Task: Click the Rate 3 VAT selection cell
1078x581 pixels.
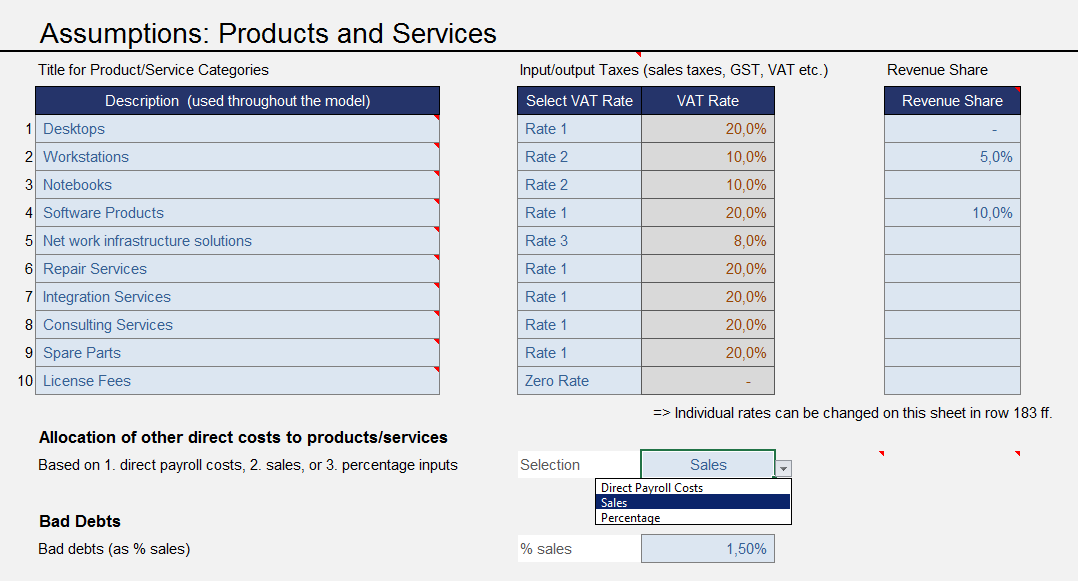Action: 580,241
